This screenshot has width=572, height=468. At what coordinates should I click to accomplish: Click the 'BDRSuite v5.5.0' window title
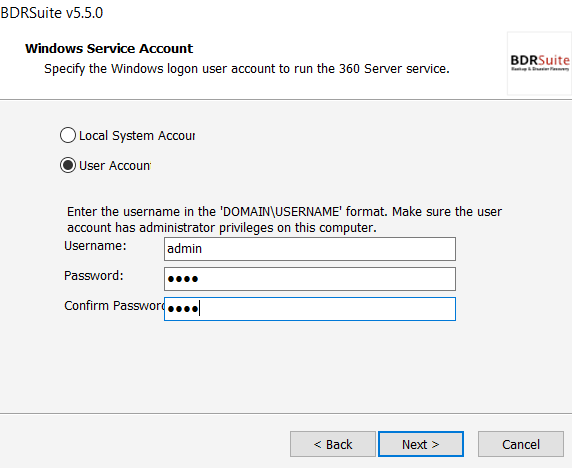tap(52, 13)
